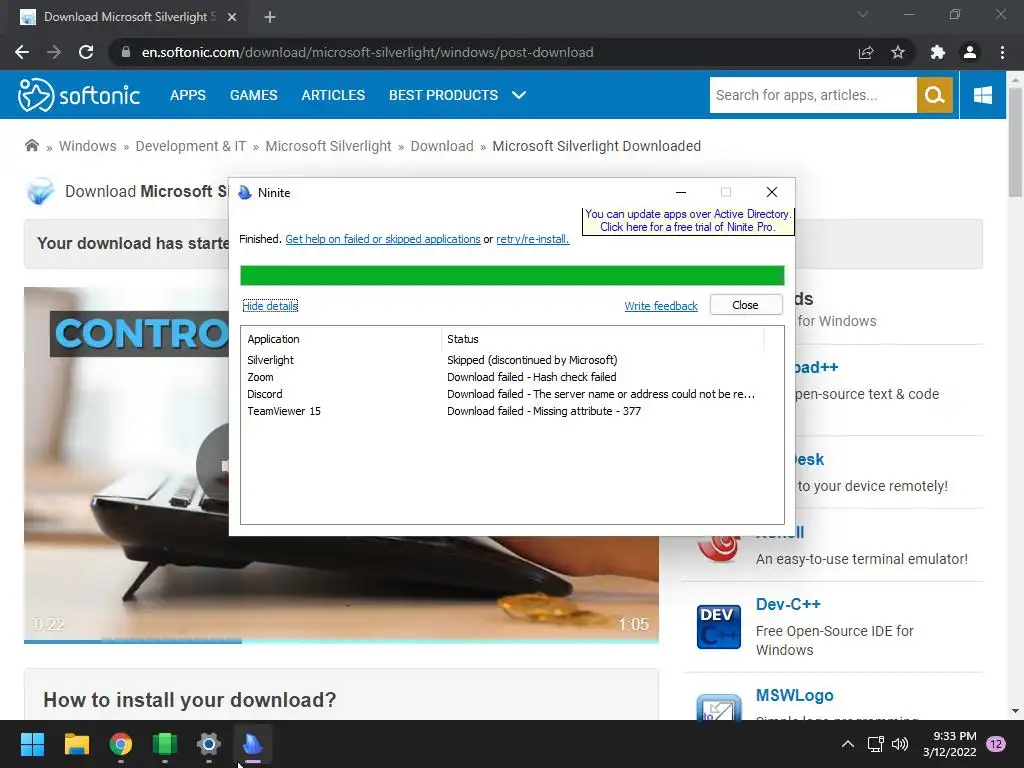
Task: Open File Explorer from the taskbar
Action: coord(76,744)
